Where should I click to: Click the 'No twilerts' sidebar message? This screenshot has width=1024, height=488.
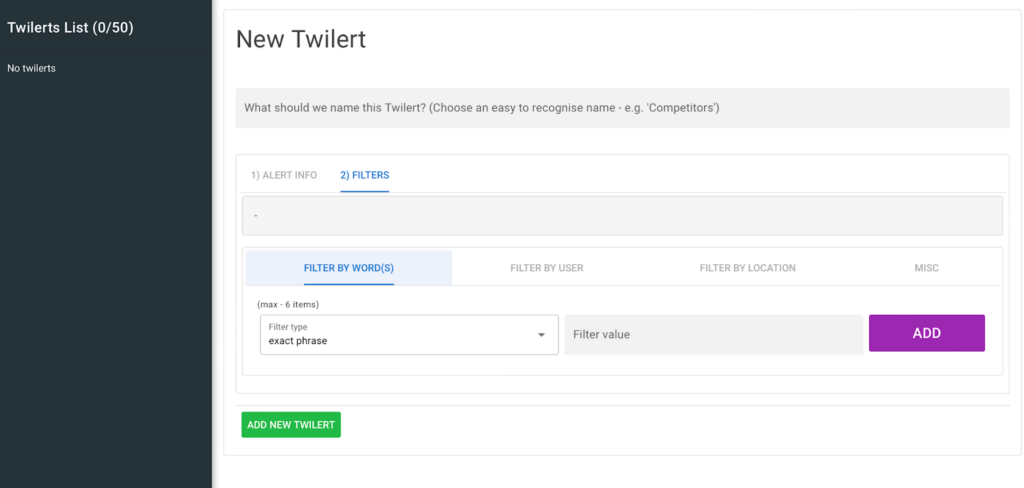(x=31, y=68)
